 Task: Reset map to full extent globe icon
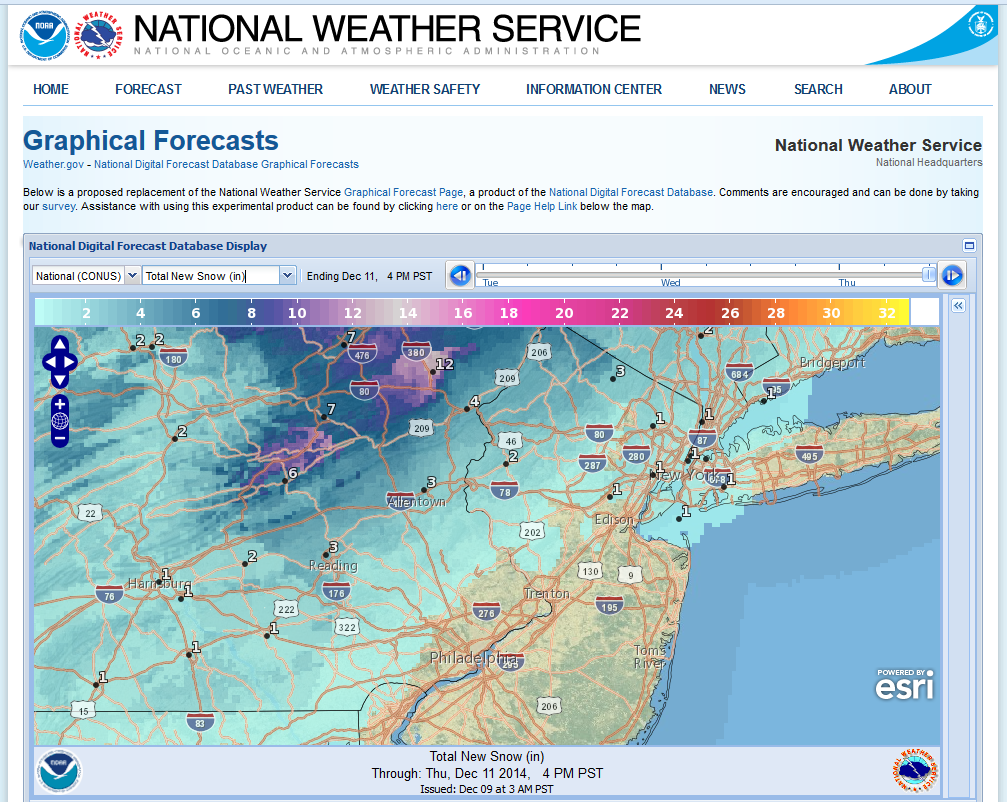click(60, 421)
